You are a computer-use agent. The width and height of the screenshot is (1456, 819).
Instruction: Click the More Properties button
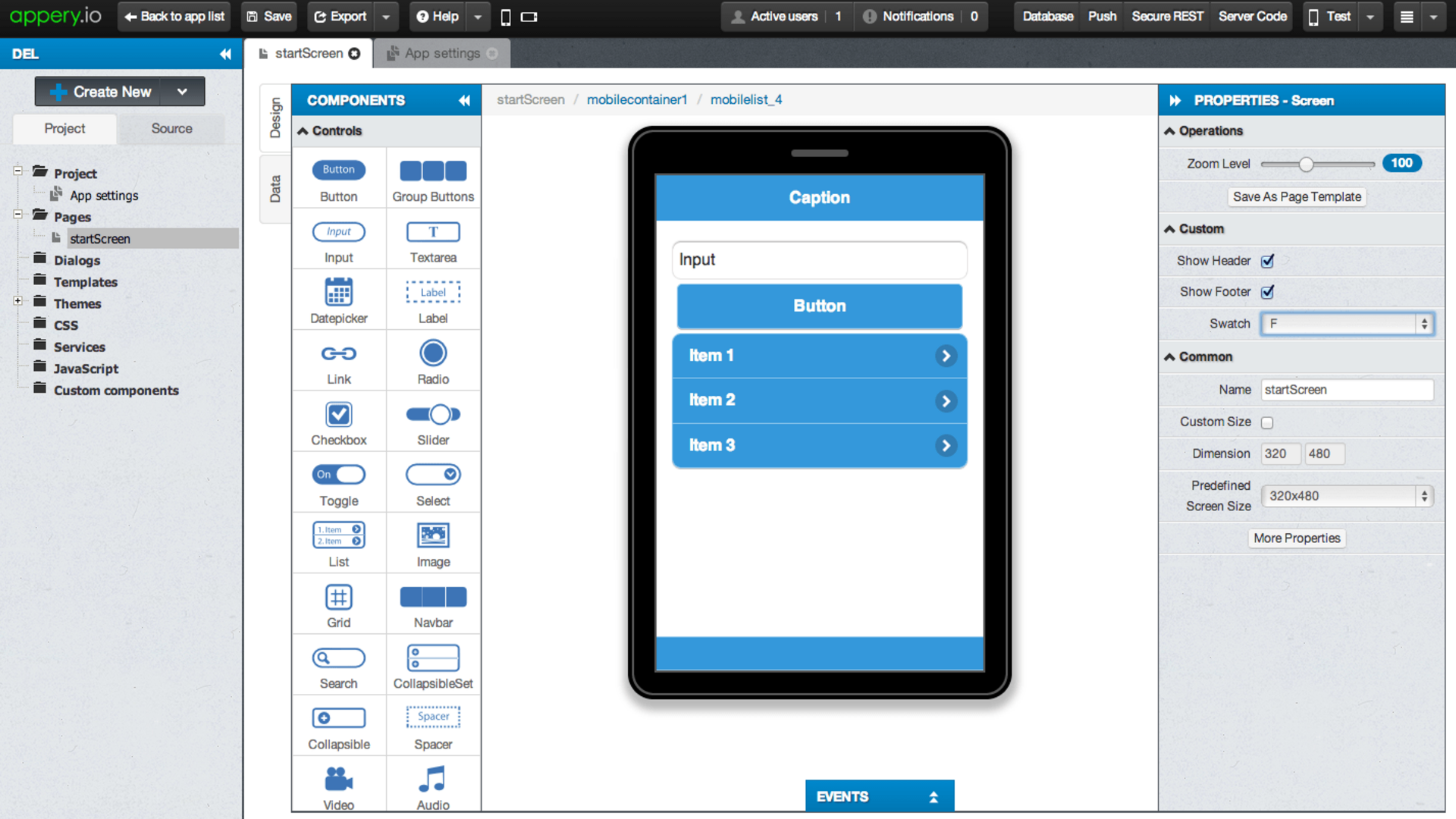pyautogui.click(x=1297, y=538)
